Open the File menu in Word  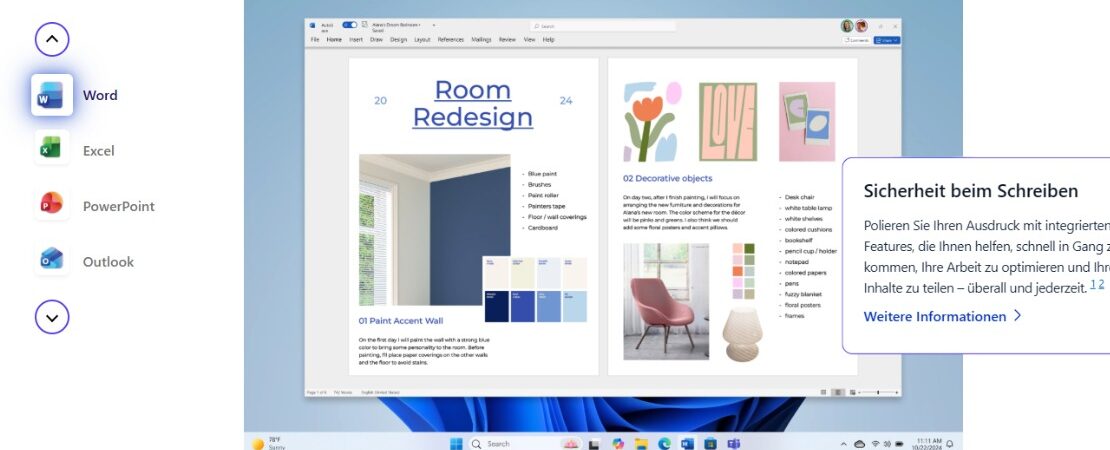315,40
